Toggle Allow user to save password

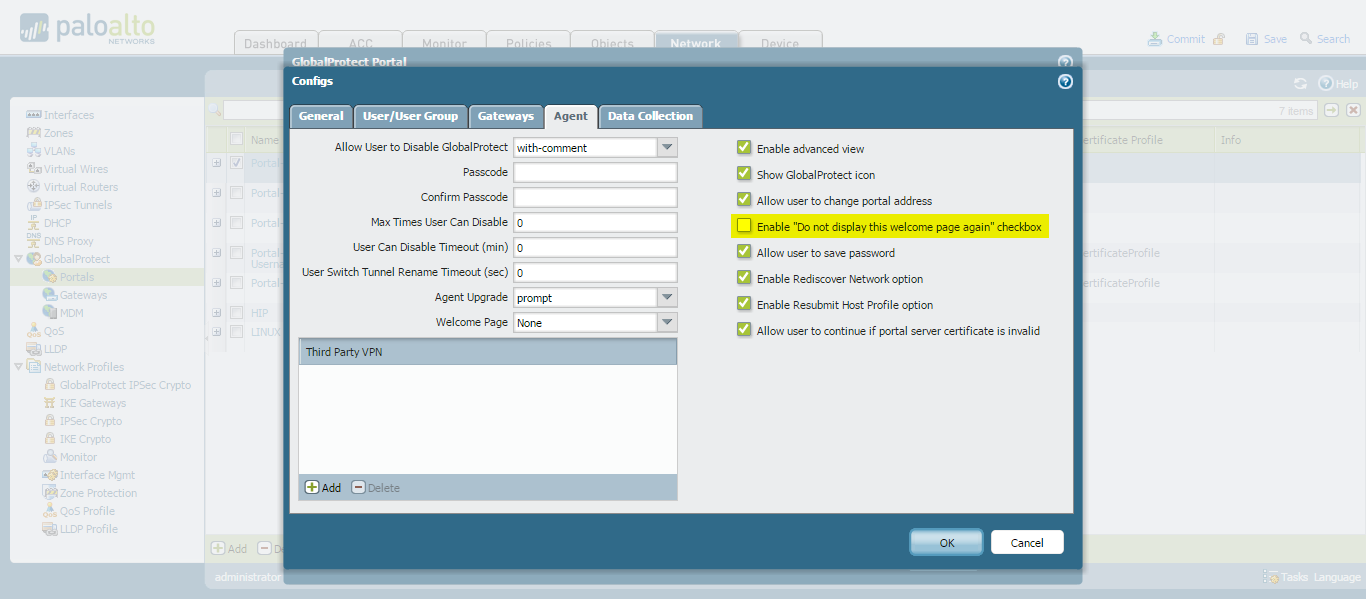click(744, 252)
